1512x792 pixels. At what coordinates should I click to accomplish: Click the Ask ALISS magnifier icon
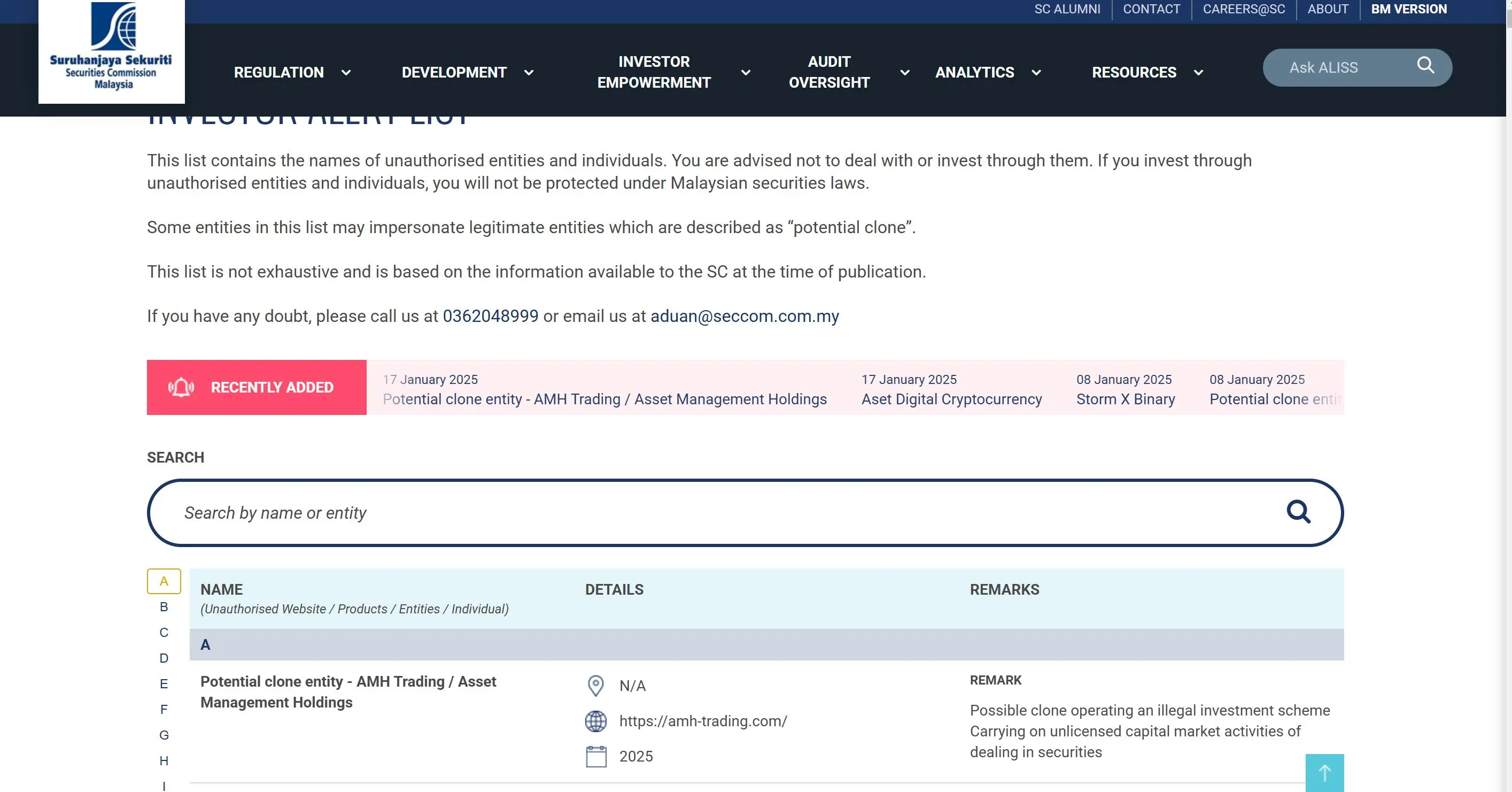pyautogui.click(x=1426, y=65)
